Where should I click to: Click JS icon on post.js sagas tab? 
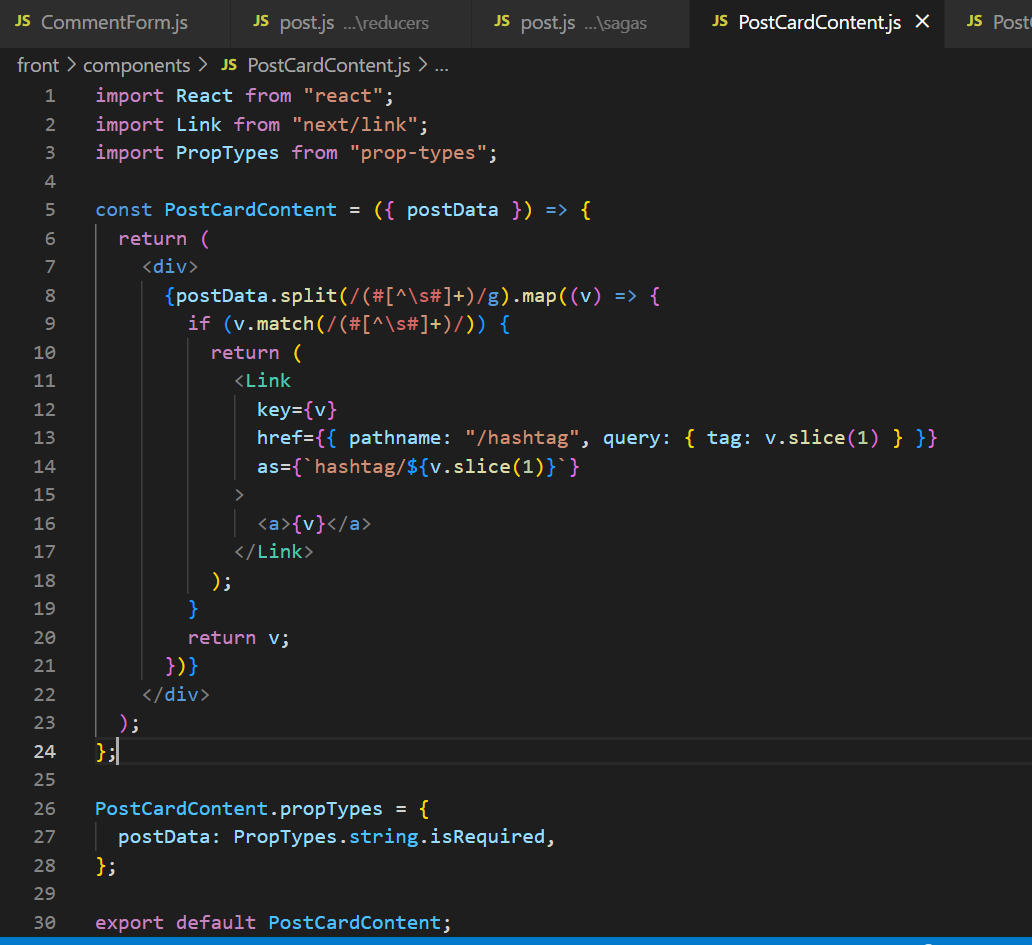coord(502,22)
